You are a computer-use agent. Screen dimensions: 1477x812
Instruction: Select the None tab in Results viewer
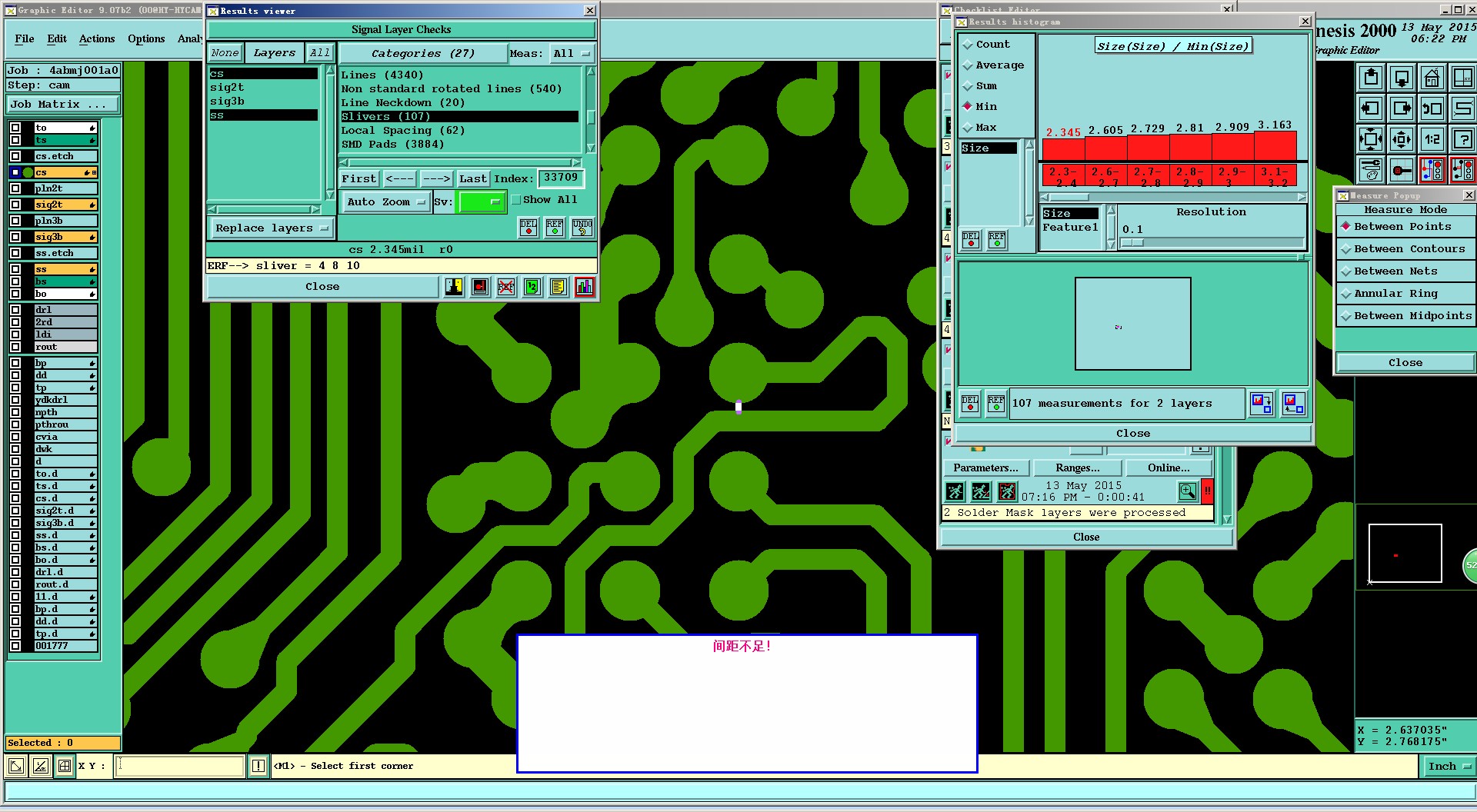tap(225, 53)
